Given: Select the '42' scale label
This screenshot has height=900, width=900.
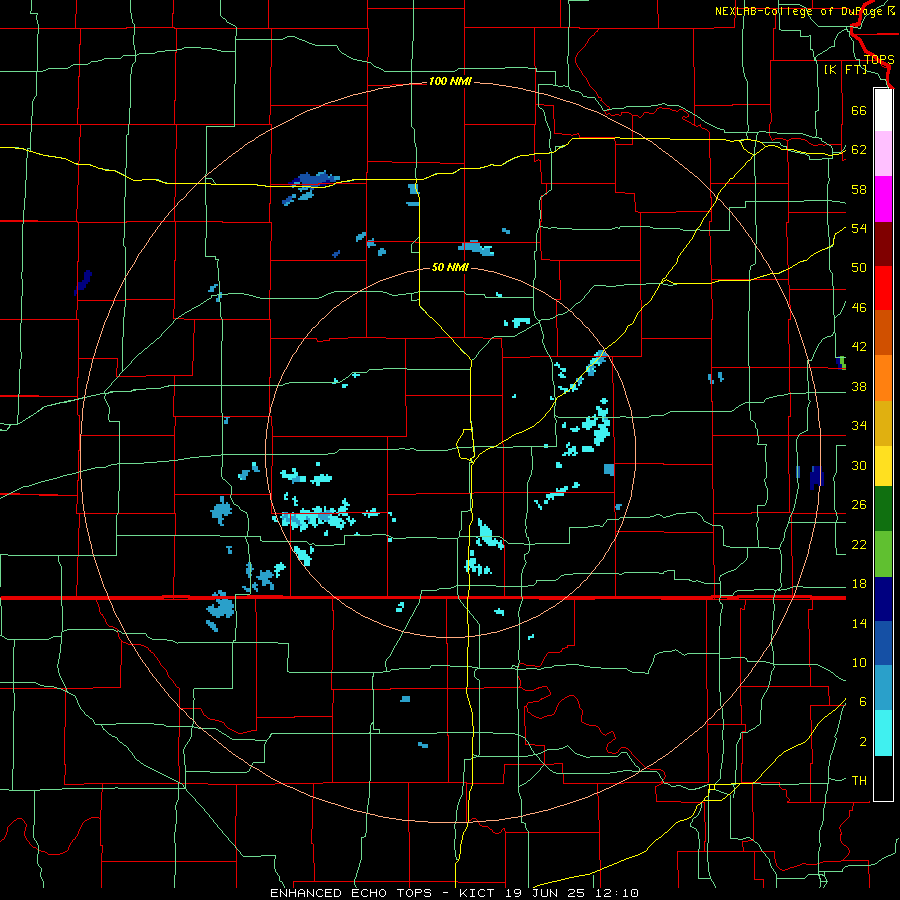Looking at the screenshot, I should click(x=859, y=346).
